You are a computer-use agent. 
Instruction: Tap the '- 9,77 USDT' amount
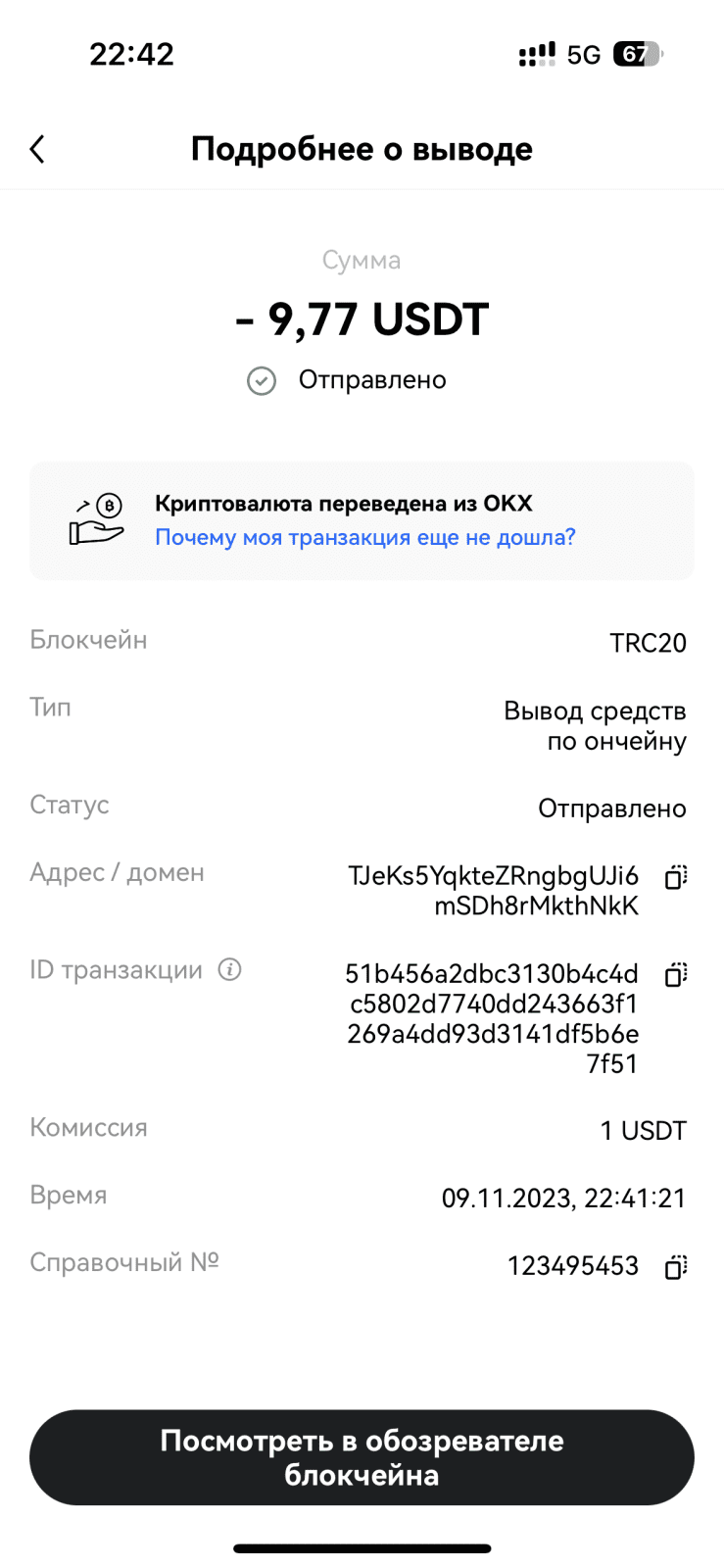click(x=362, y=319)
